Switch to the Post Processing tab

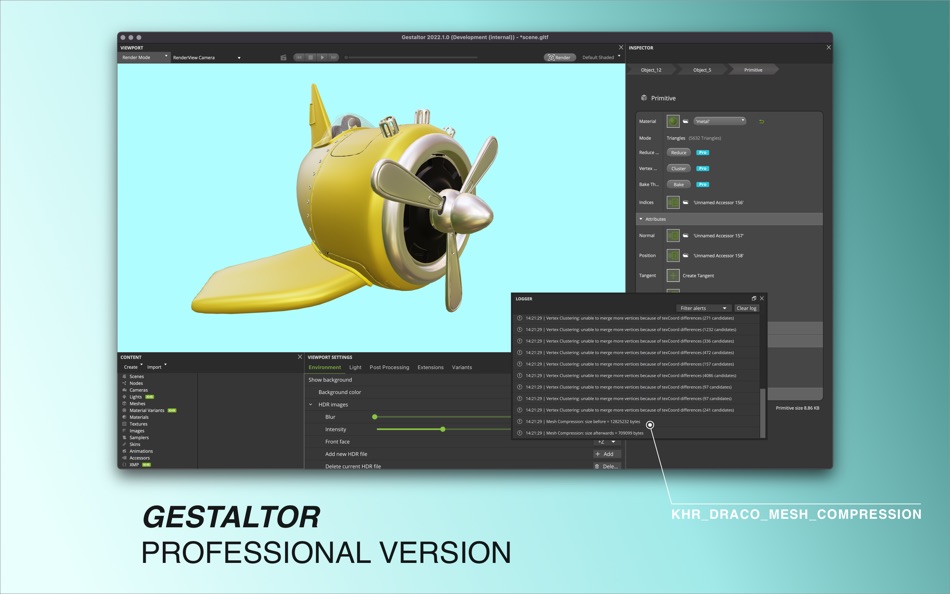tap(389, 367)
